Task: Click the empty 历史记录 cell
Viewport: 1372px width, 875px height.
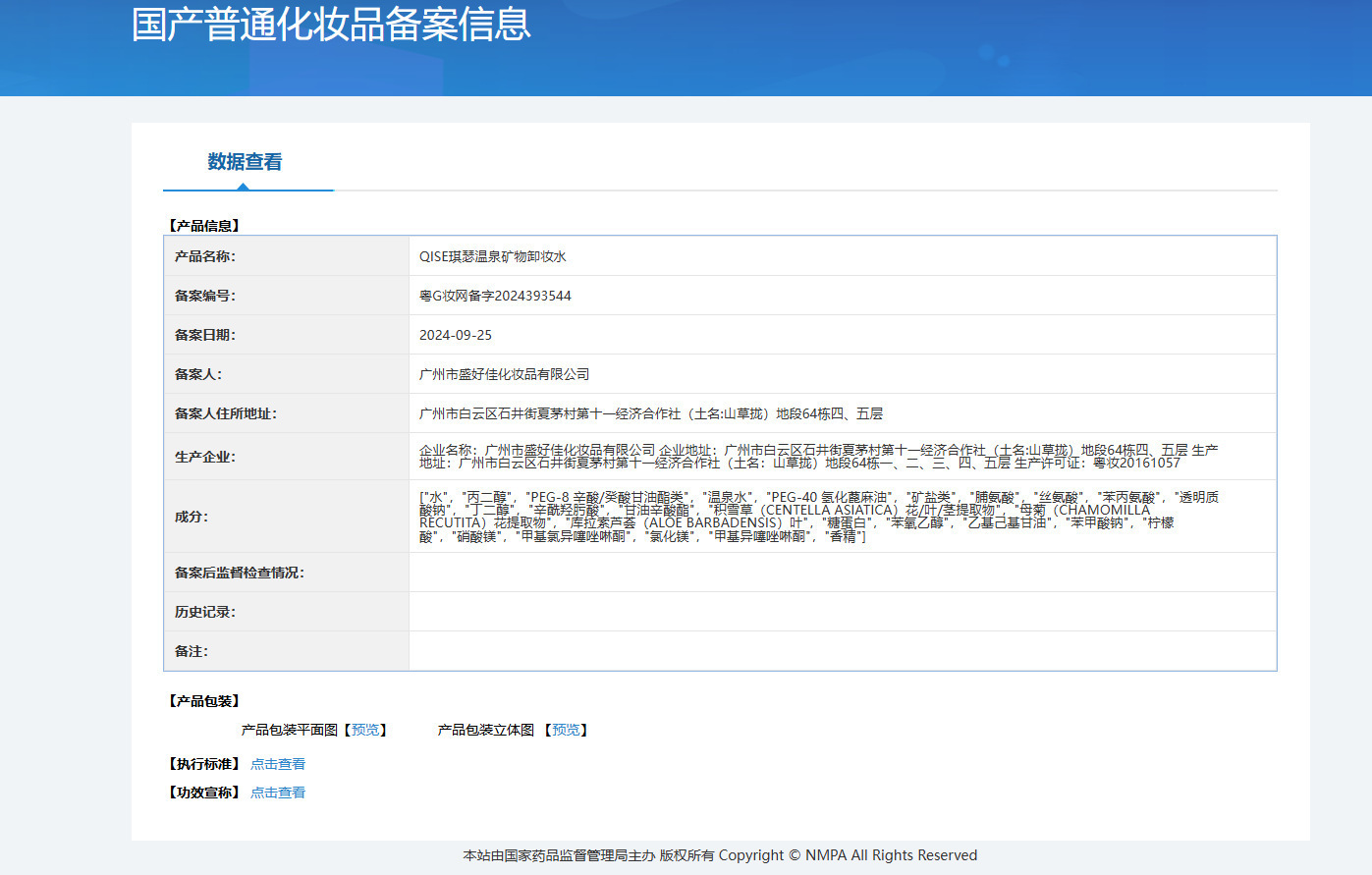Action: pyautogui.click(x=842, y=612)
